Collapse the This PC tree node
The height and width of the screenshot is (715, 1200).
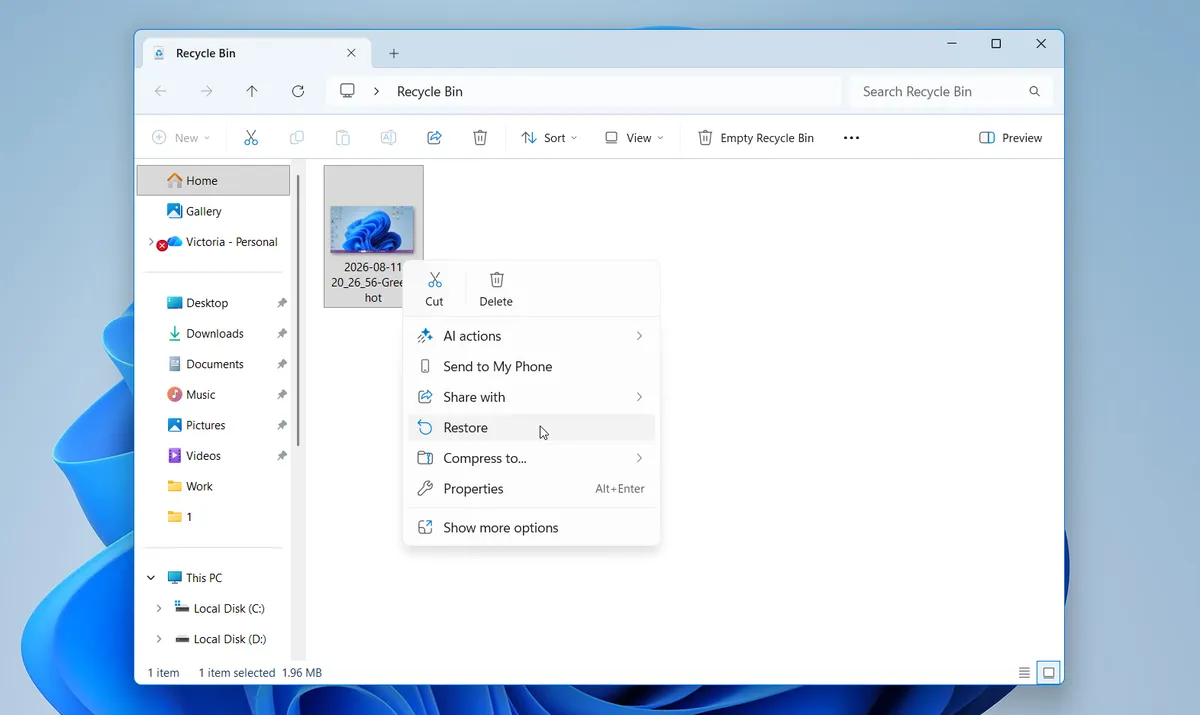(x=151, y=578)
